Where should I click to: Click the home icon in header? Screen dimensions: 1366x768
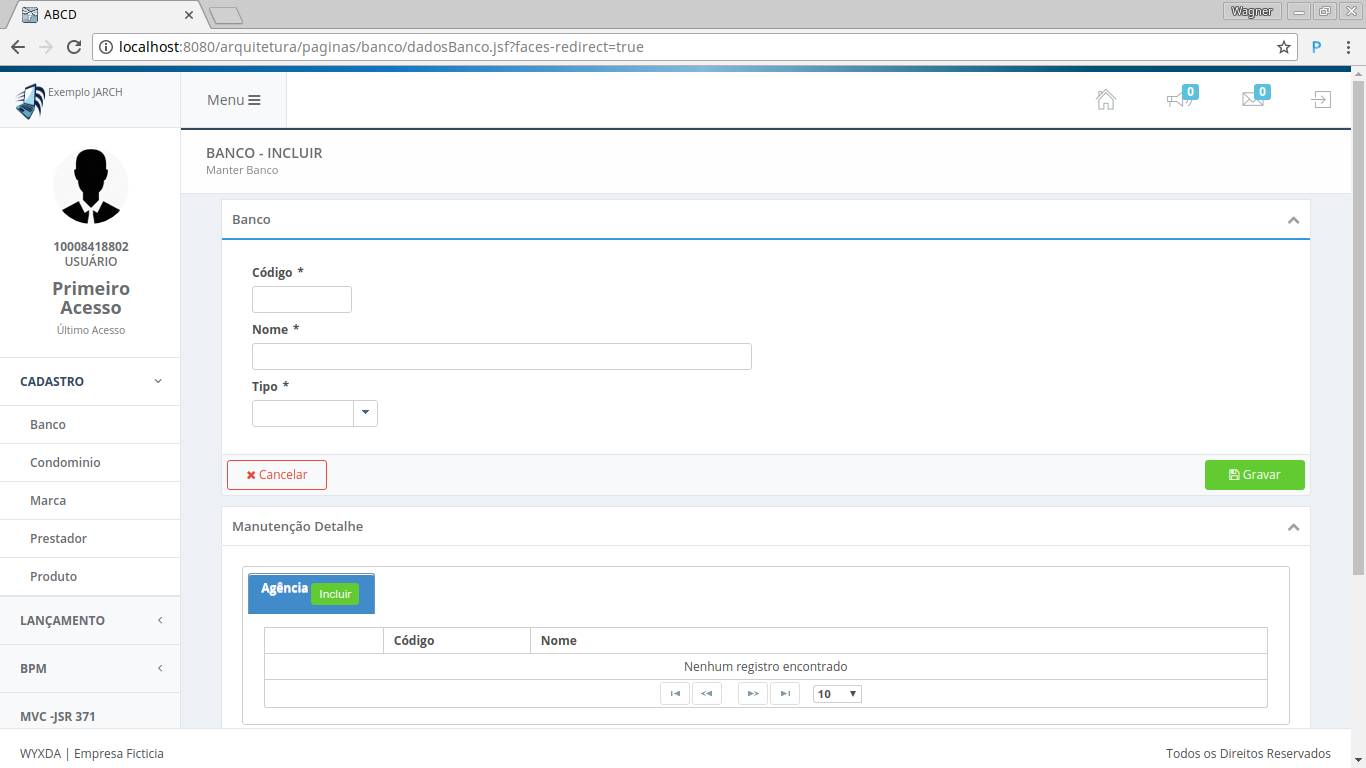click(1105, 100)
